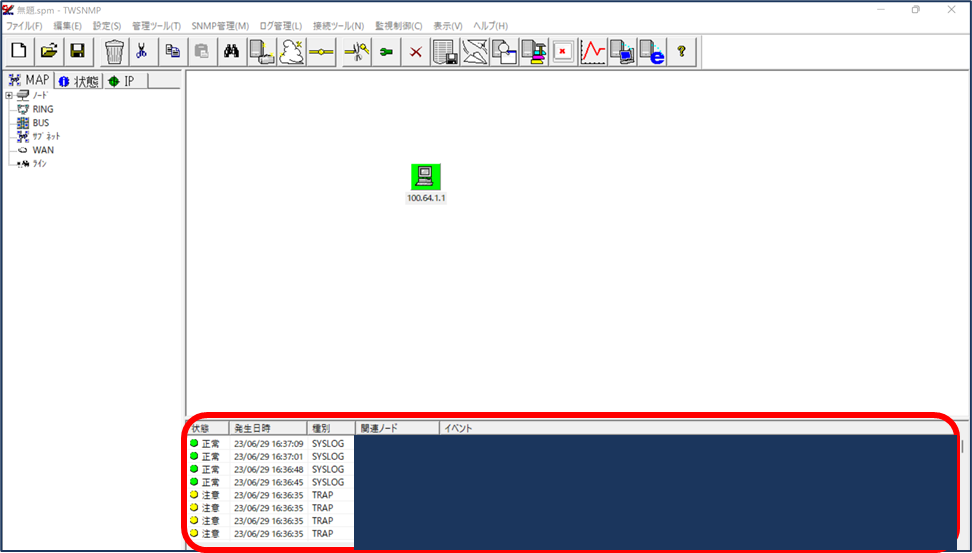Sort log by 関連ノード column header
The image size is (972, 553).
coord(397,428)
